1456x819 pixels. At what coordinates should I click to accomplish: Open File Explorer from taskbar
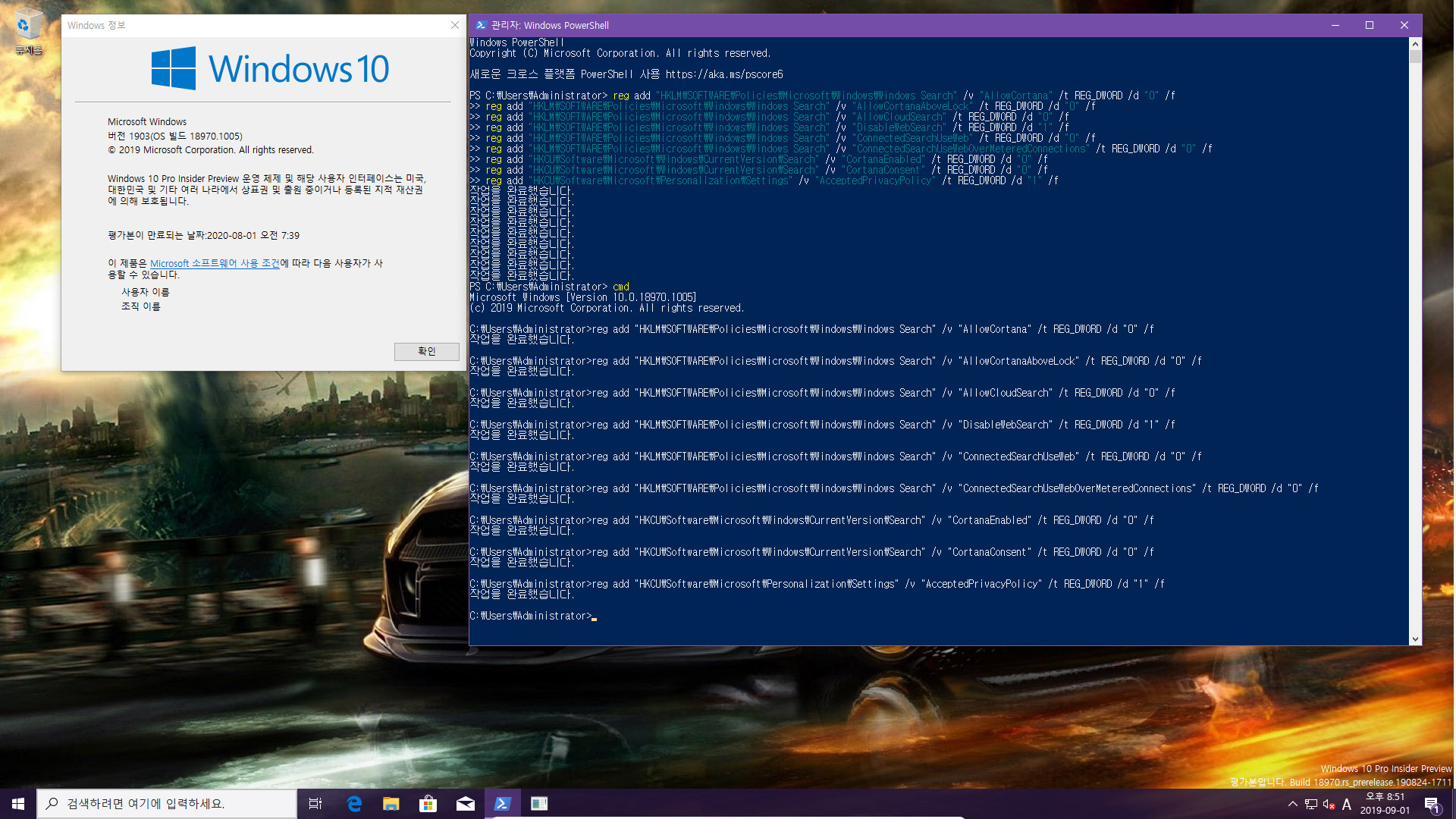point(391,804)
